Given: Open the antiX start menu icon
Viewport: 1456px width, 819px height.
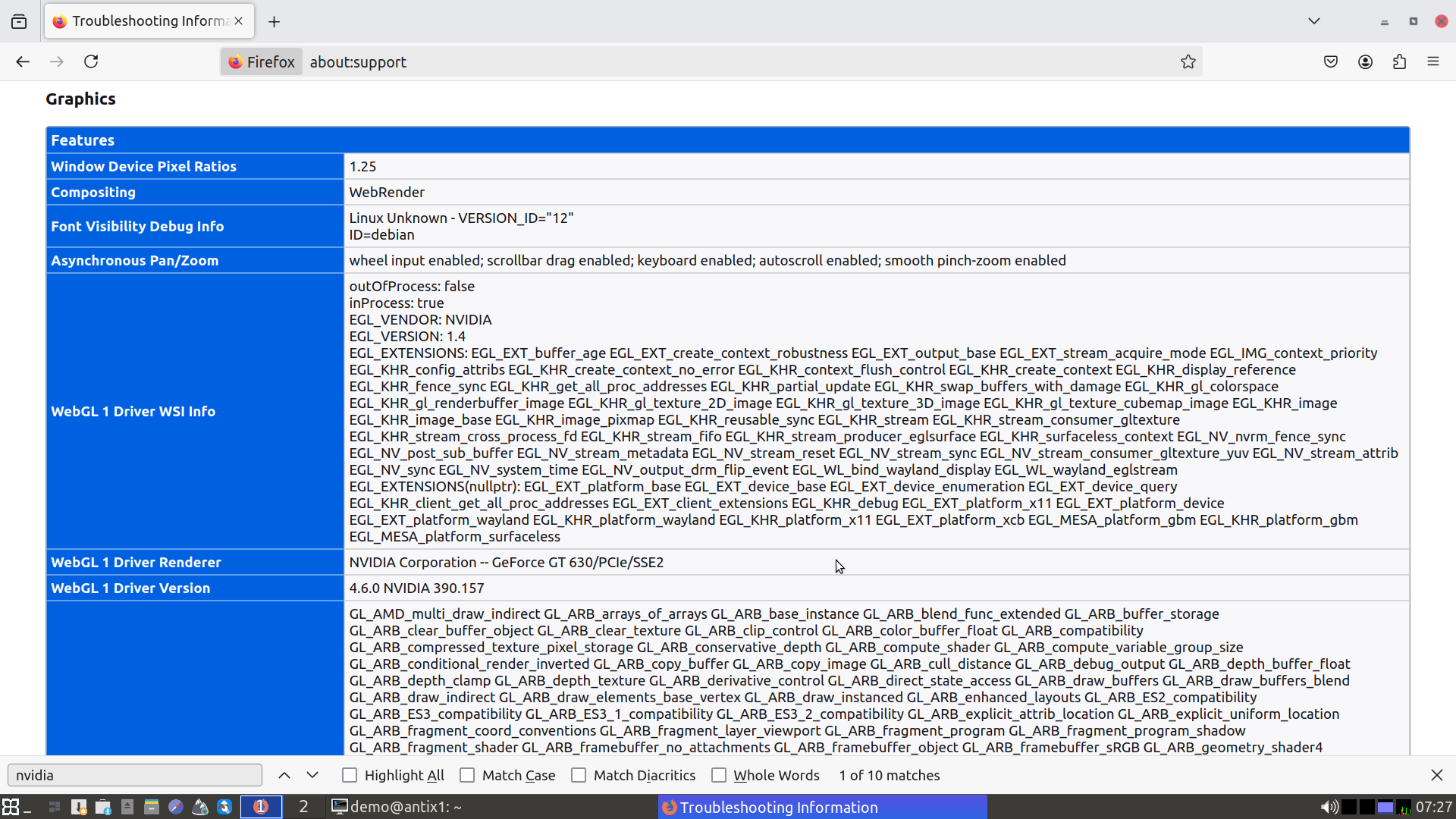Looking at the screenshot, I should click(x=11, y=807).
